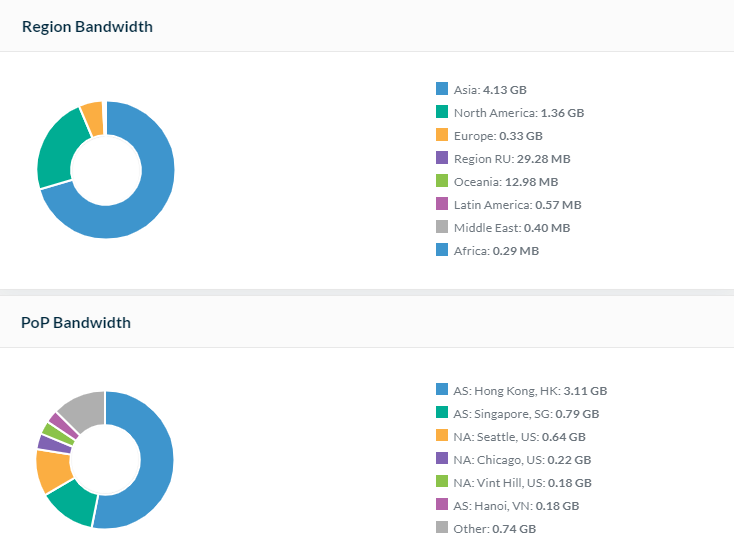The height and width of the screenshot is (549, 734).
Task: Click the Asia legend color swatch
Action: [x=442, y=89]
